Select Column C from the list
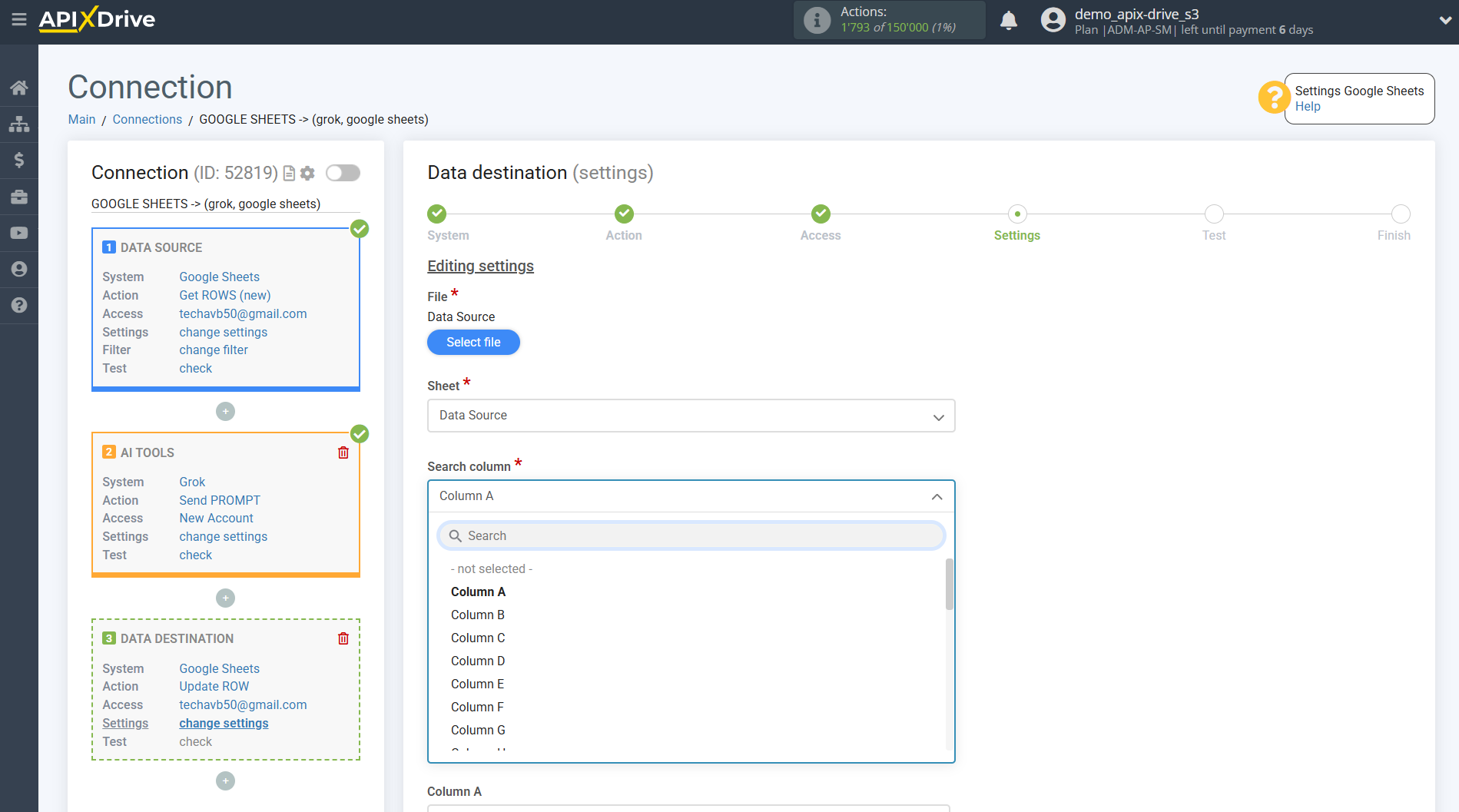The width and height of the screenshot is (1459, 812). coord(478,638)
